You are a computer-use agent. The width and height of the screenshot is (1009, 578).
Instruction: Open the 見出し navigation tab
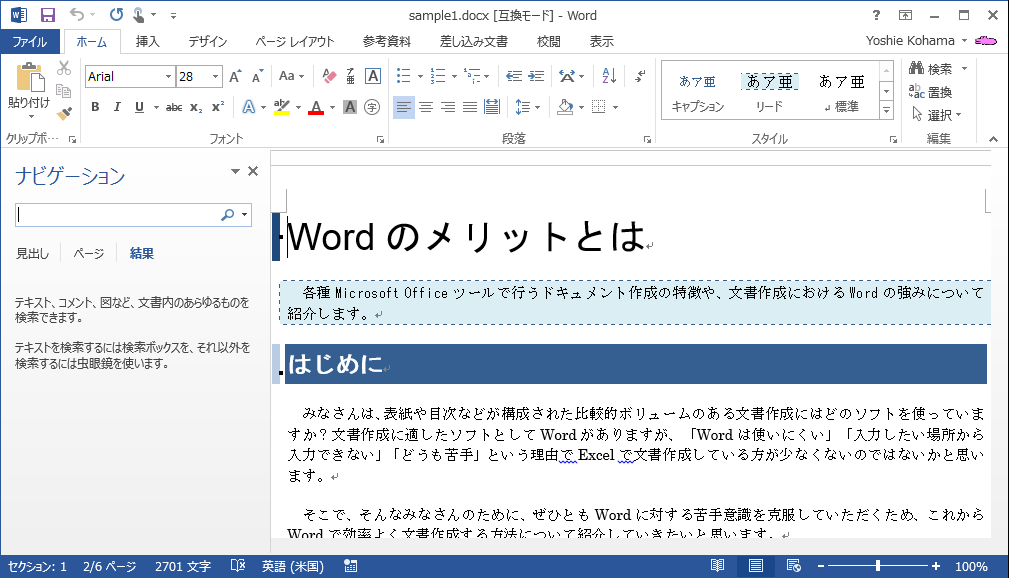tap(32, 254)
